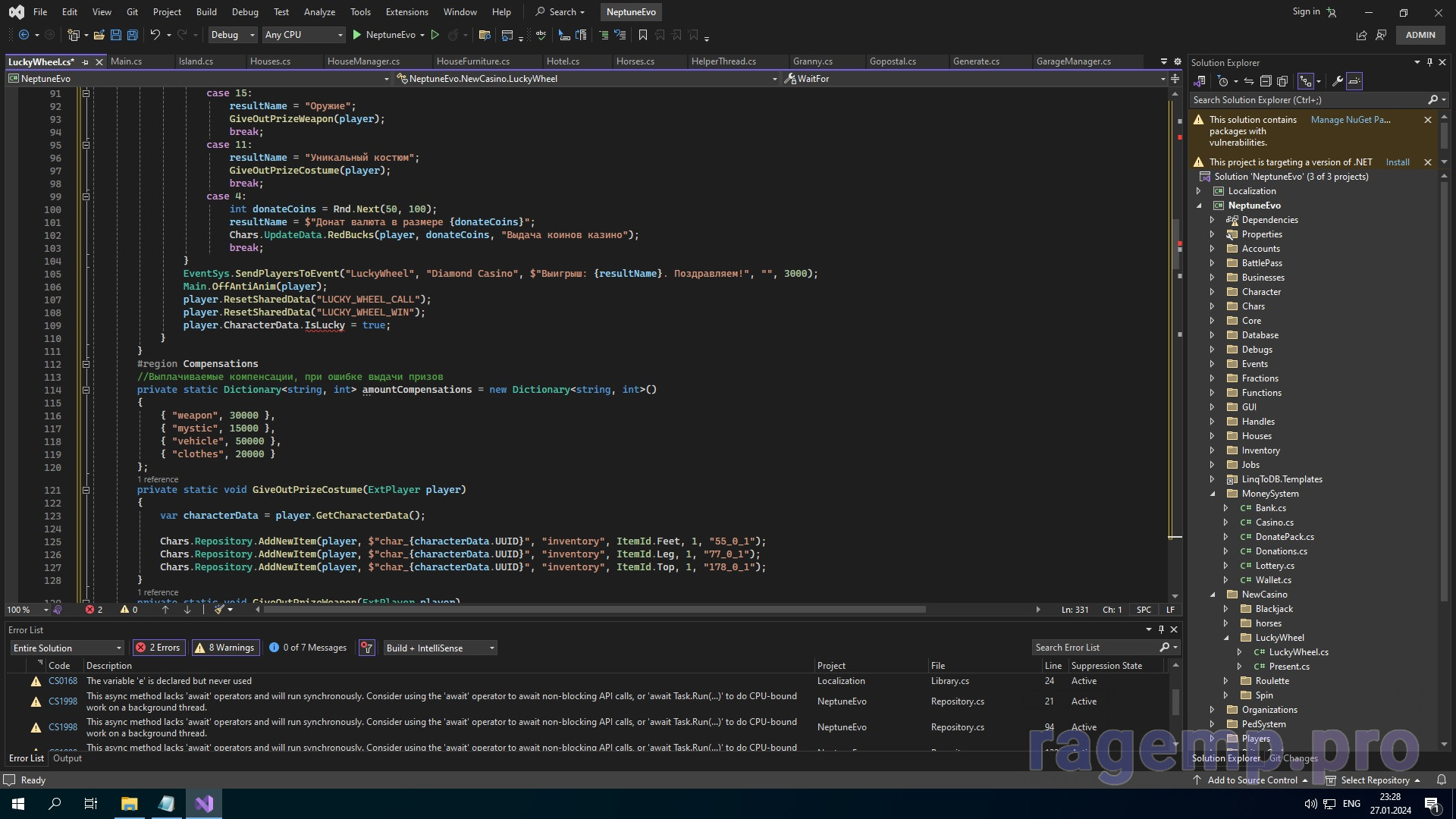Click the Undo arrow icon
Viewport: 1456px width, 819px height.
pos(155,35)
